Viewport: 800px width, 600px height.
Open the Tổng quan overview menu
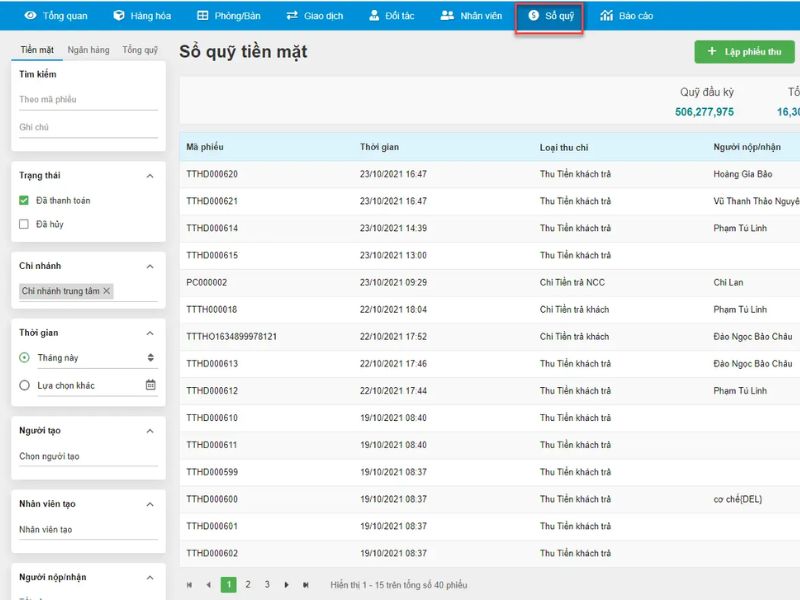pos(56,16)
